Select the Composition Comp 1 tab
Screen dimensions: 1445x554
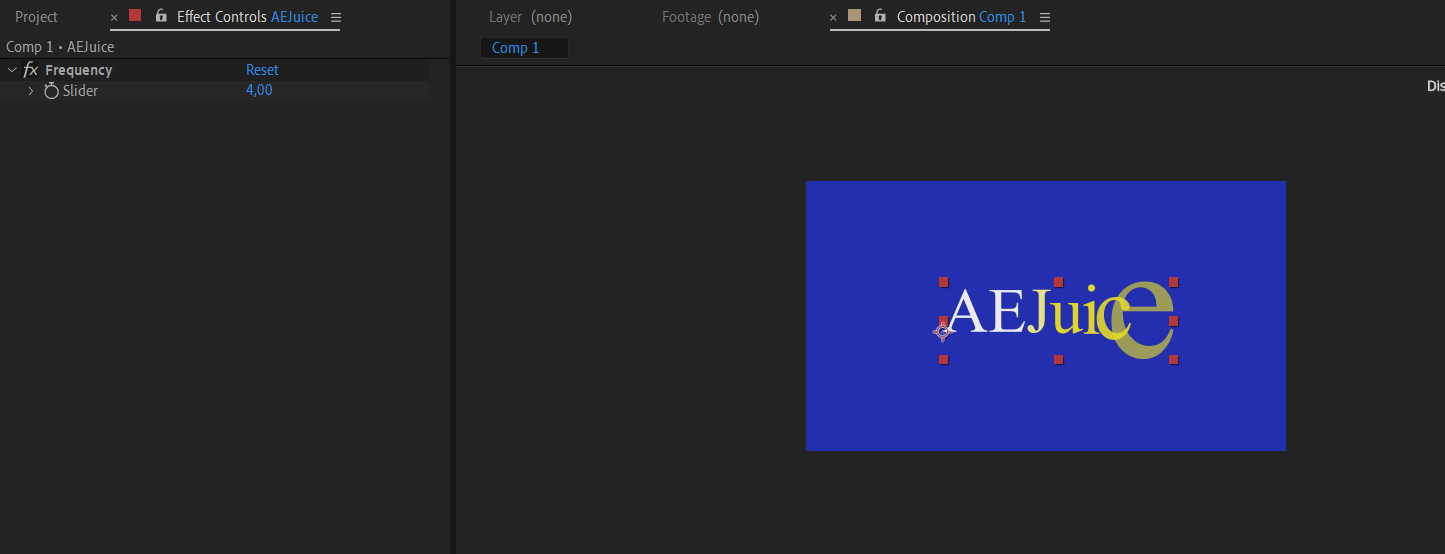pos(961,17)
